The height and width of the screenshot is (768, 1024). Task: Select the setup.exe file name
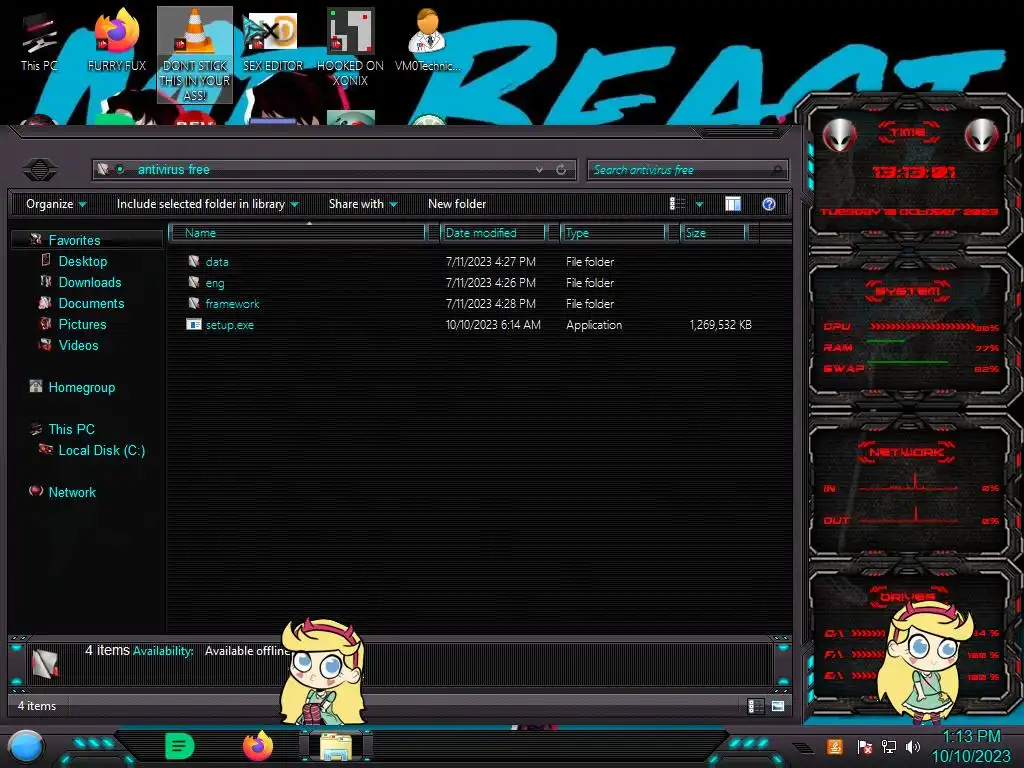point(230,325)
